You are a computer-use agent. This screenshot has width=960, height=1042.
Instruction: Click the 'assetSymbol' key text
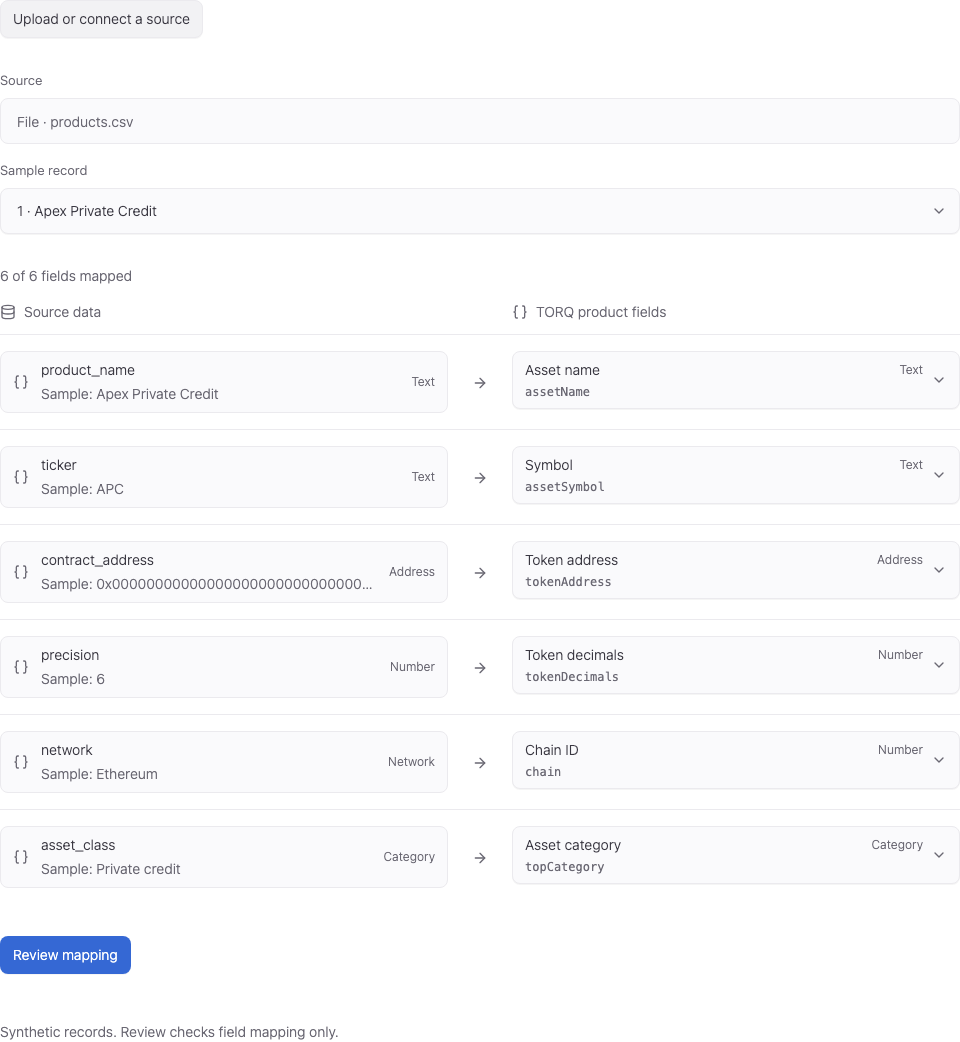pos(565,487)
